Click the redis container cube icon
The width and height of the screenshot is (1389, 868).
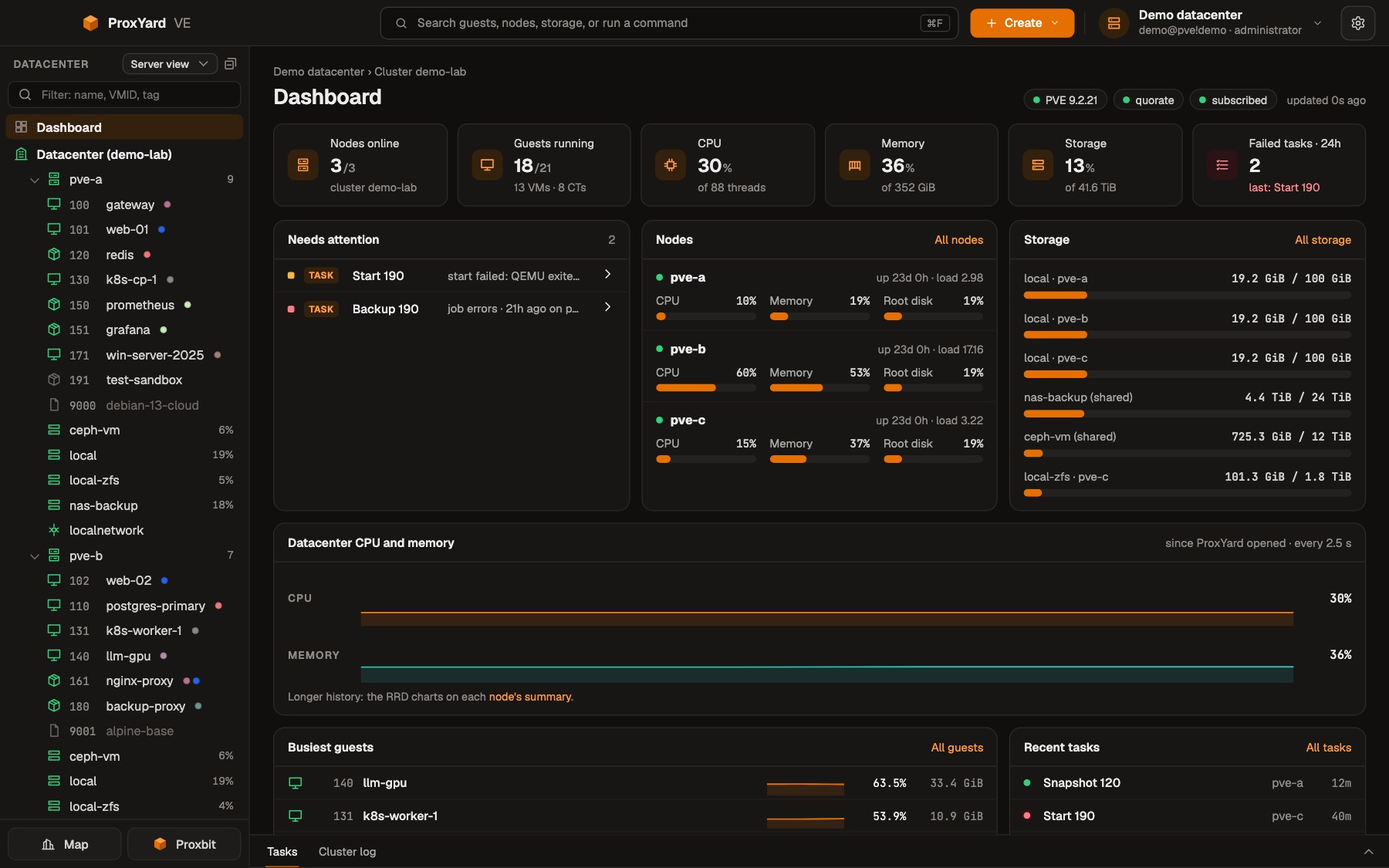click(54, 255)
